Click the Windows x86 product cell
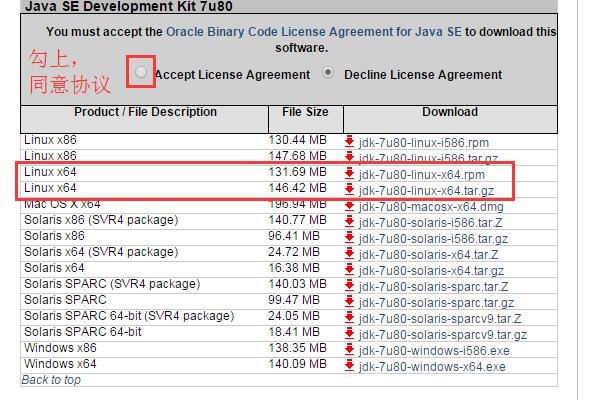The image size is (602, 400). coord(60,348)
